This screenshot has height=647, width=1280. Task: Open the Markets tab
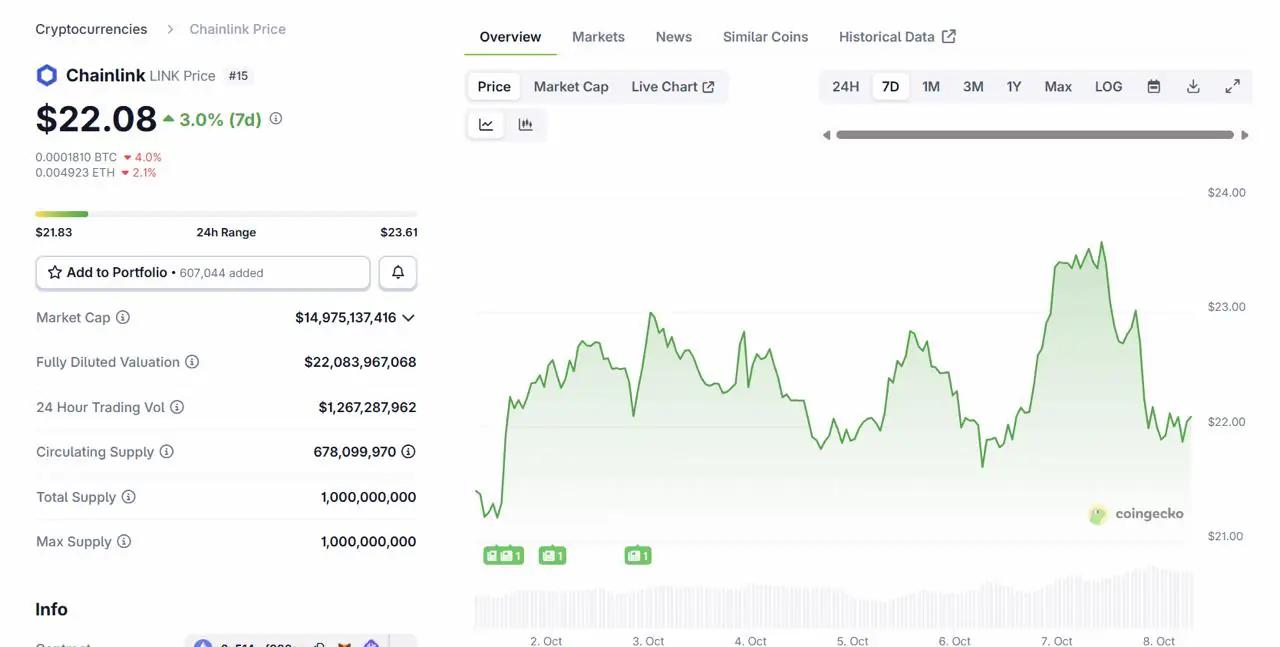click(598, 37)
